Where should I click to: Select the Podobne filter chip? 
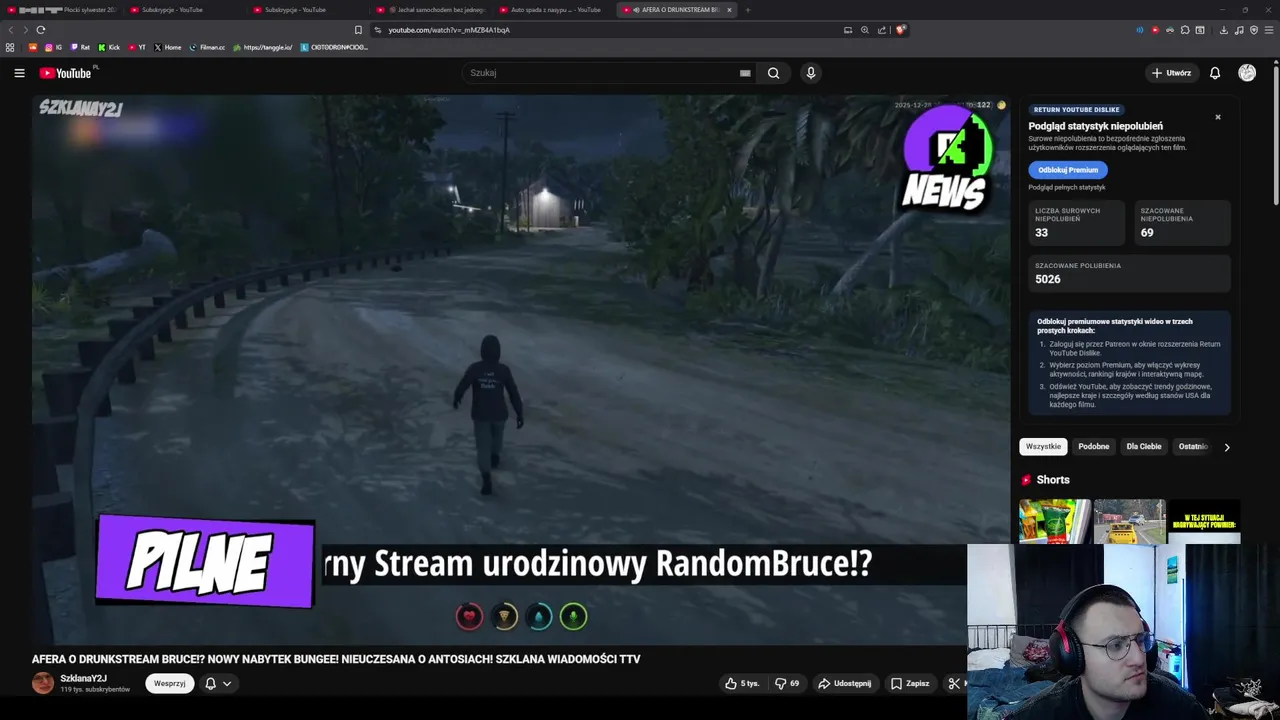(1093, 447)
